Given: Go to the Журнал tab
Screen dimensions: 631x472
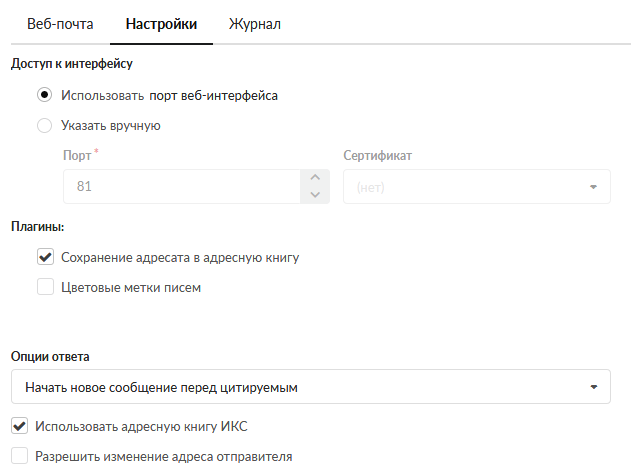Looking at the screenshot, I should (254, 24).
